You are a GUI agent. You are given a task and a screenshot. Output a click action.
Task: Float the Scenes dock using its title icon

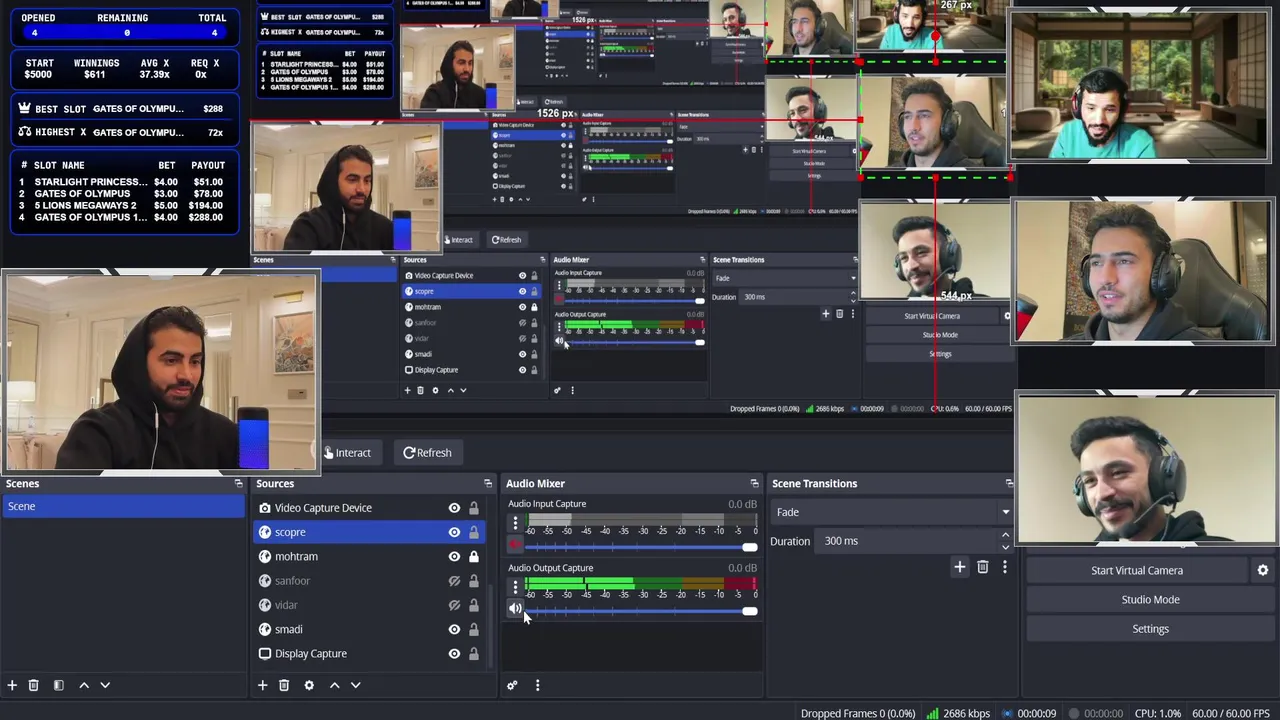[238, 483]
